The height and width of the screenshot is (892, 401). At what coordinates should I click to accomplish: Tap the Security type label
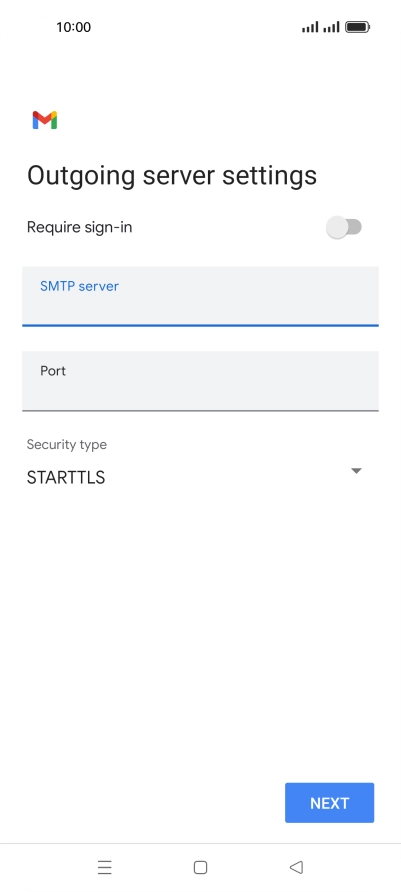[x=67, y=444]
